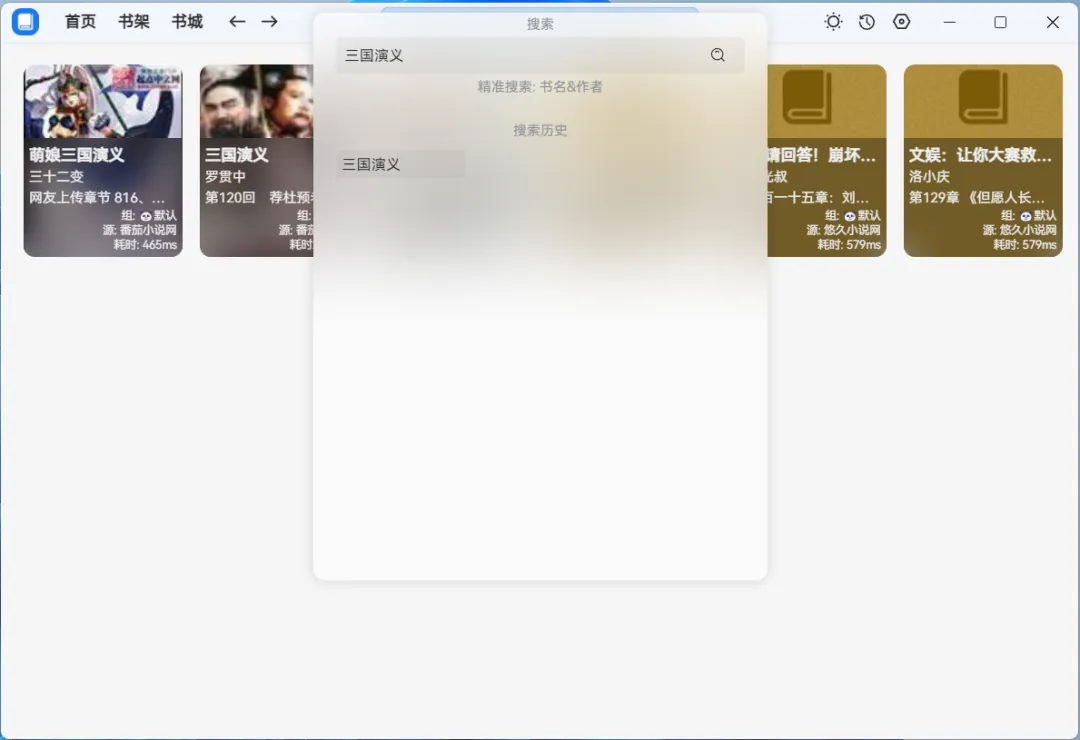The image size is (1080, 740).
Task: Open the 文娱:让你大赛救… book card
Action: coord(983,161)
